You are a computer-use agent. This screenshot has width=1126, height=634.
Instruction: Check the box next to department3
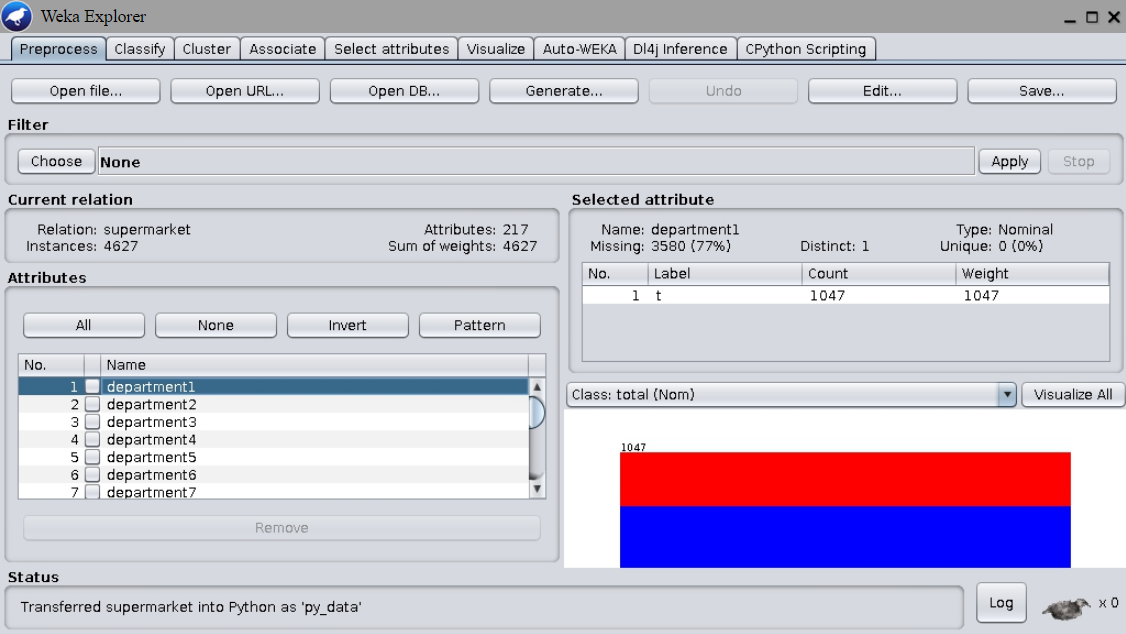pyautogui.click(x=92, y=422)
